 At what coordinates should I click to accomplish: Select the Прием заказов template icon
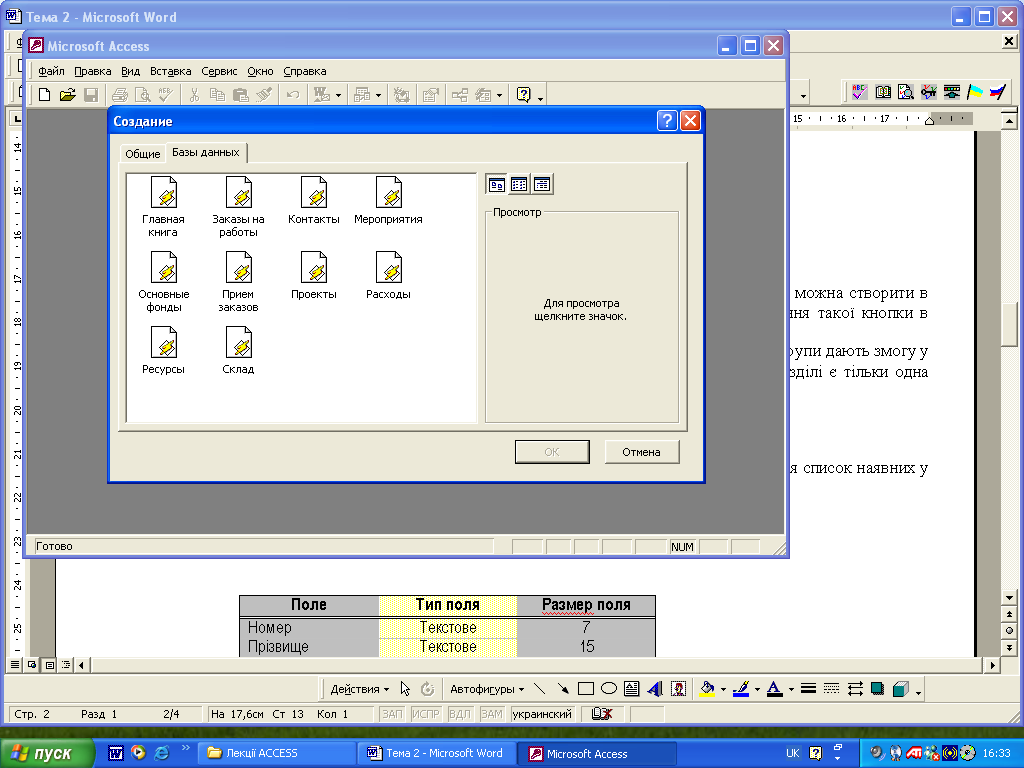[238, 281]
